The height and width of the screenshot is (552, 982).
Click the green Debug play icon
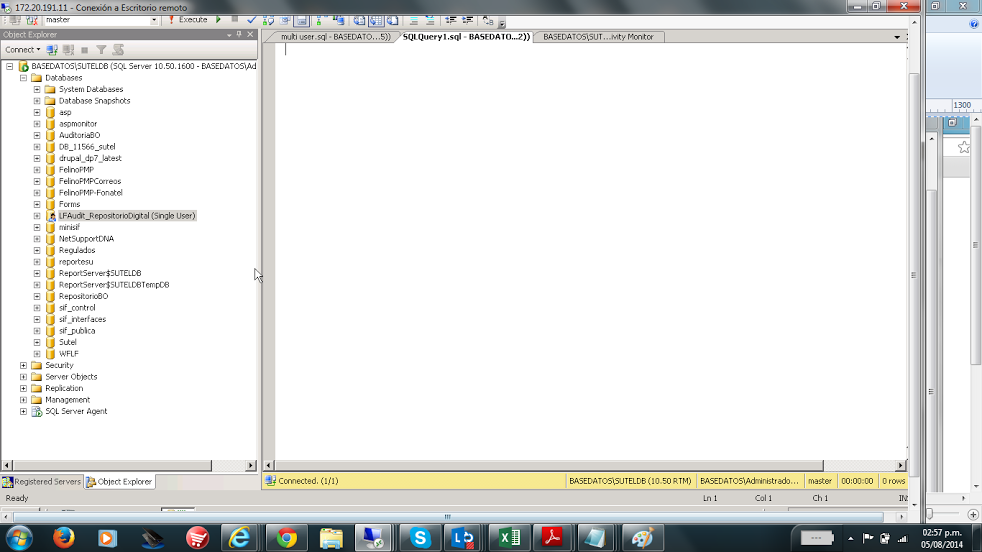point(219,20)
